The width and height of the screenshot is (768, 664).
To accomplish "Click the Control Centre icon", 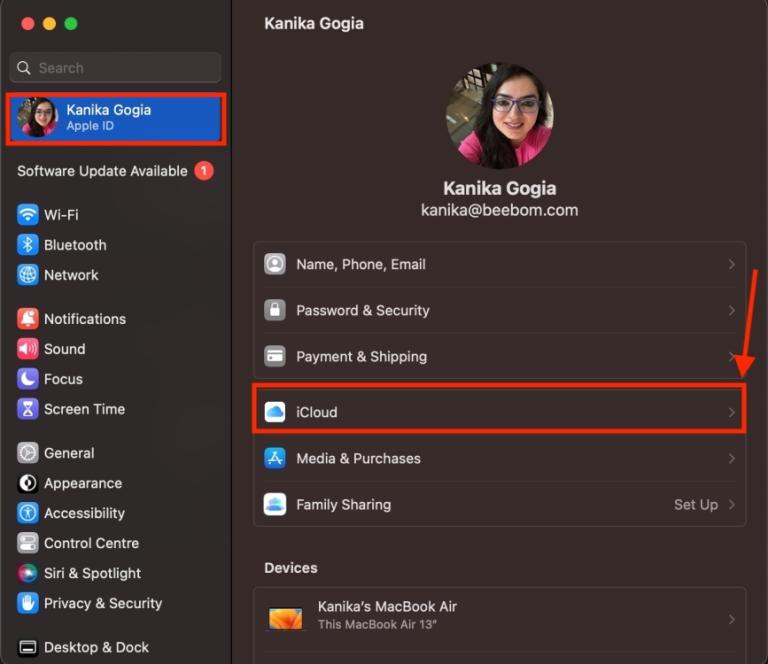I will tap(27, 543).
